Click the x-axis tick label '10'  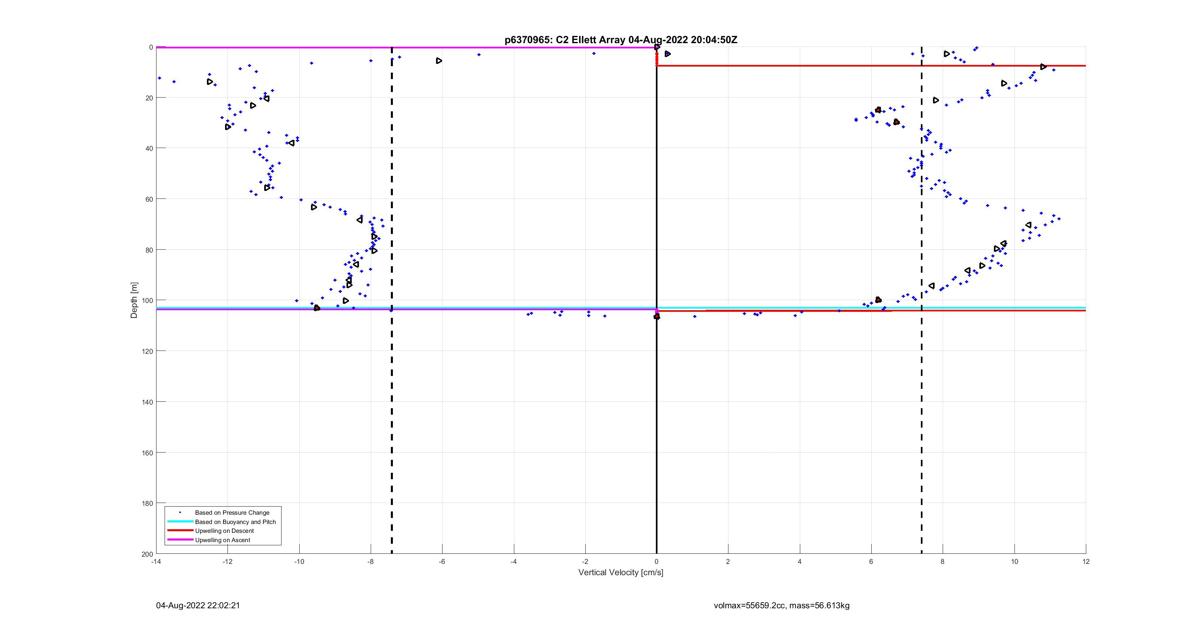coord(1014,561)
